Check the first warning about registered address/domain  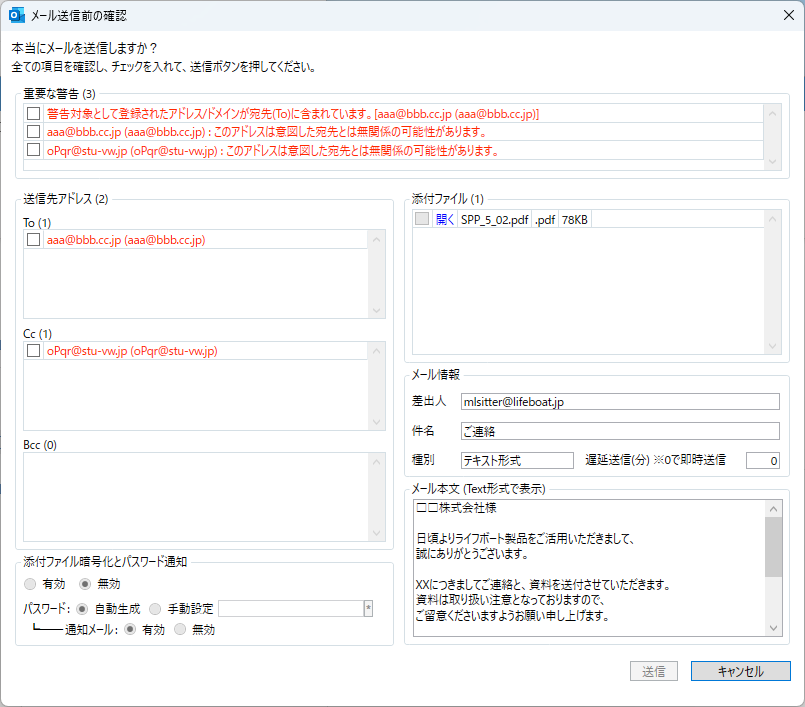pos(34,114)
